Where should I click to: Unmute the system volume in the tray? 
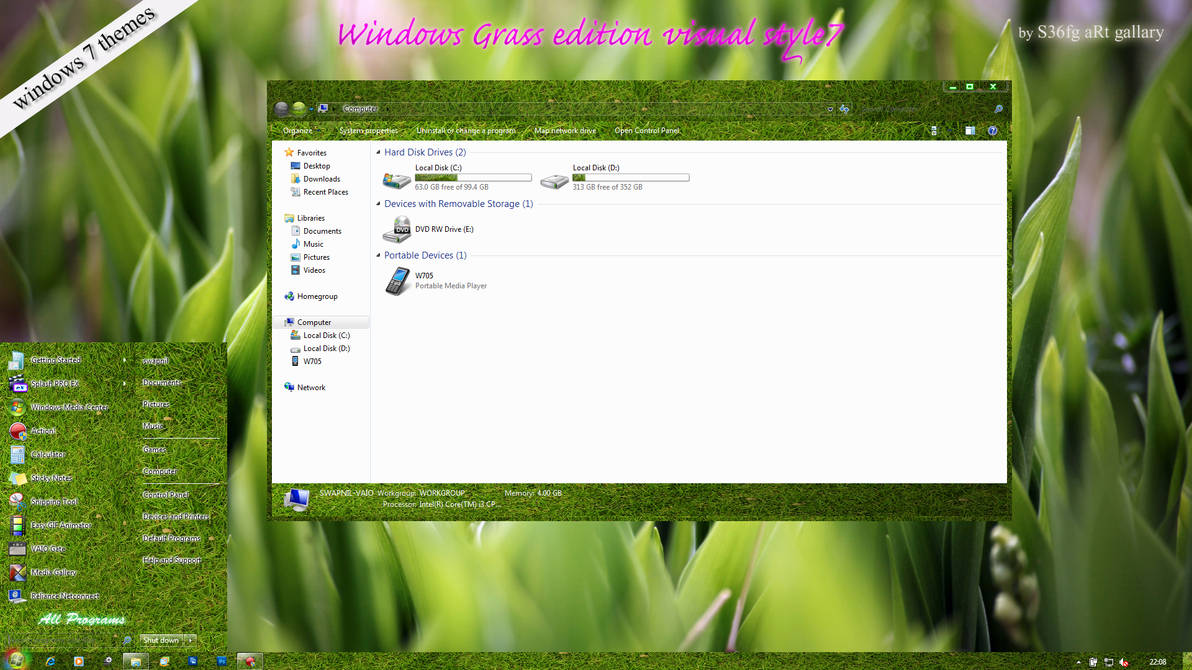tap(1125, 661)
